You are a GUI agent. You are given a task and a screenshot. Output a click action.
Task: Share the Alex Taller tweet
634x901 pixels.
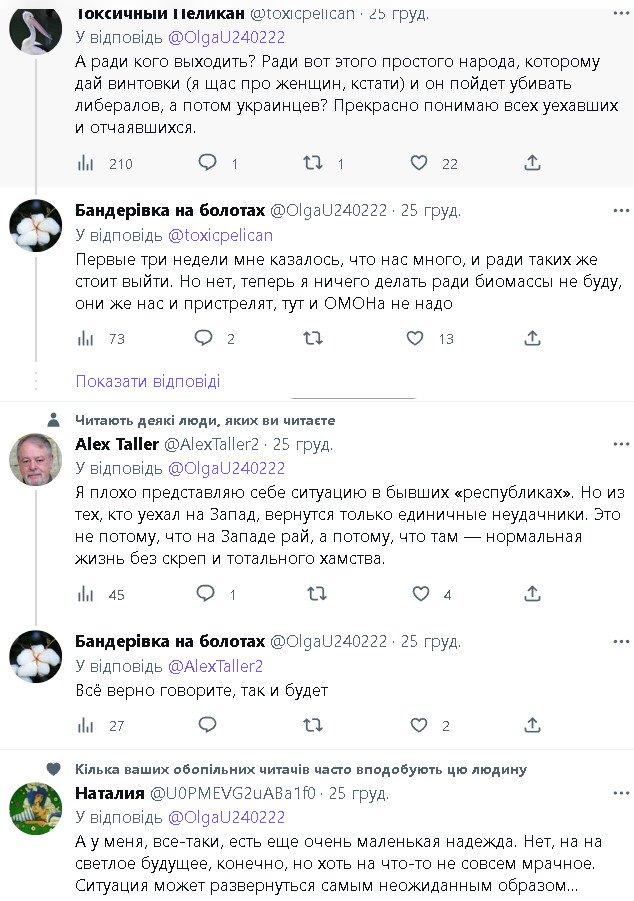click(532, 594)
